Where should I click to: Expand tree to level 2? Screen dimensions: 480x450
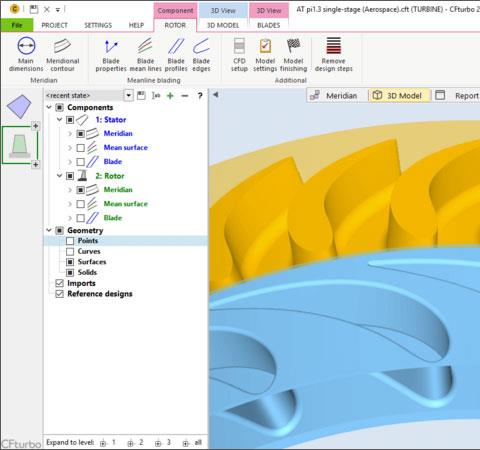135,443
